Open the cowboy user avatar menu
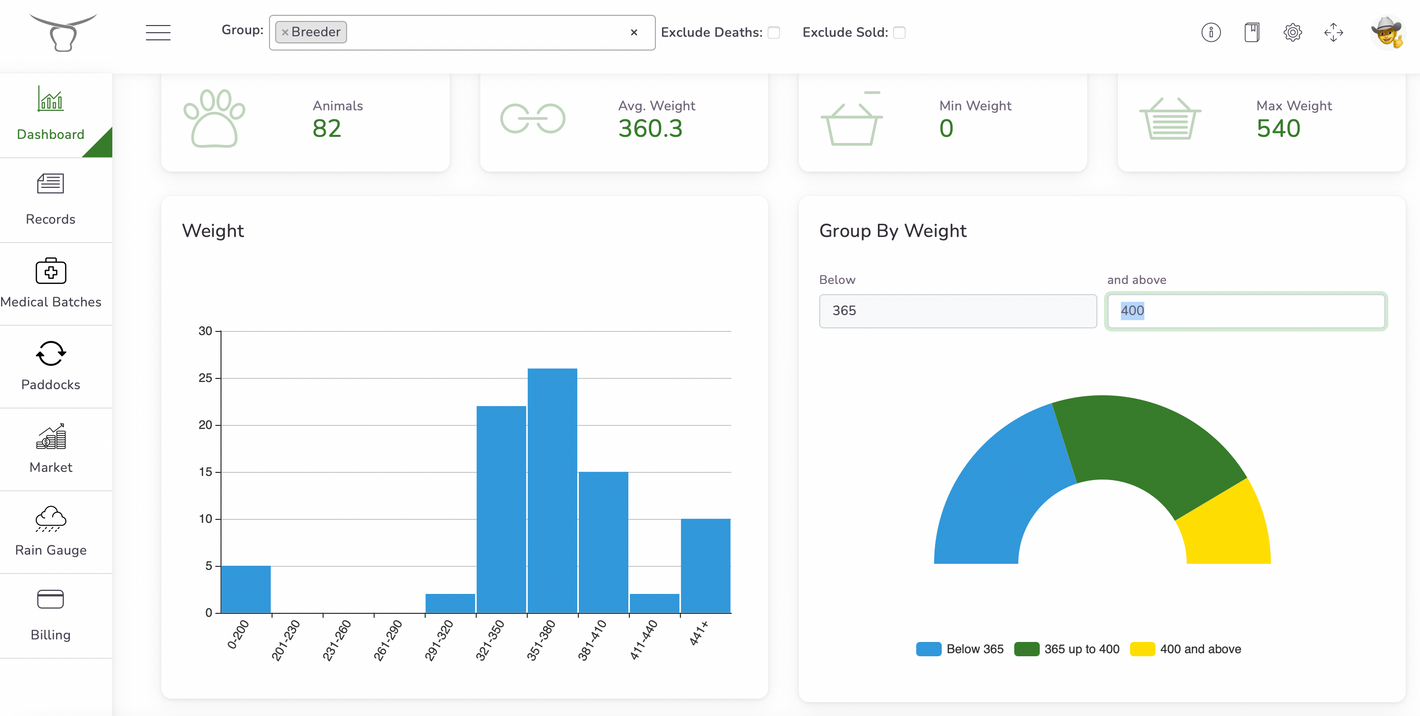The image size is (1420, 716). (1386, 33)
